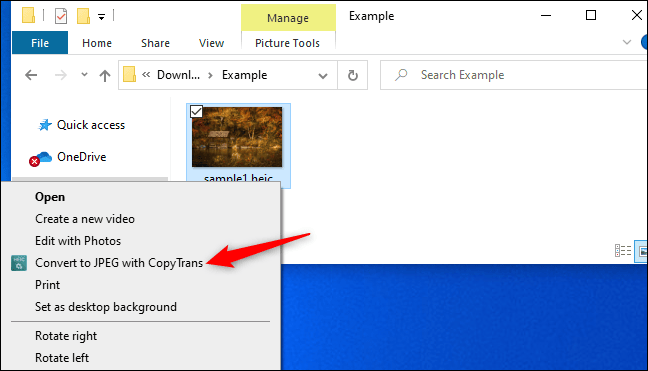Switch to Large icons view icon
648x371 pixels.
coord(642,251)
